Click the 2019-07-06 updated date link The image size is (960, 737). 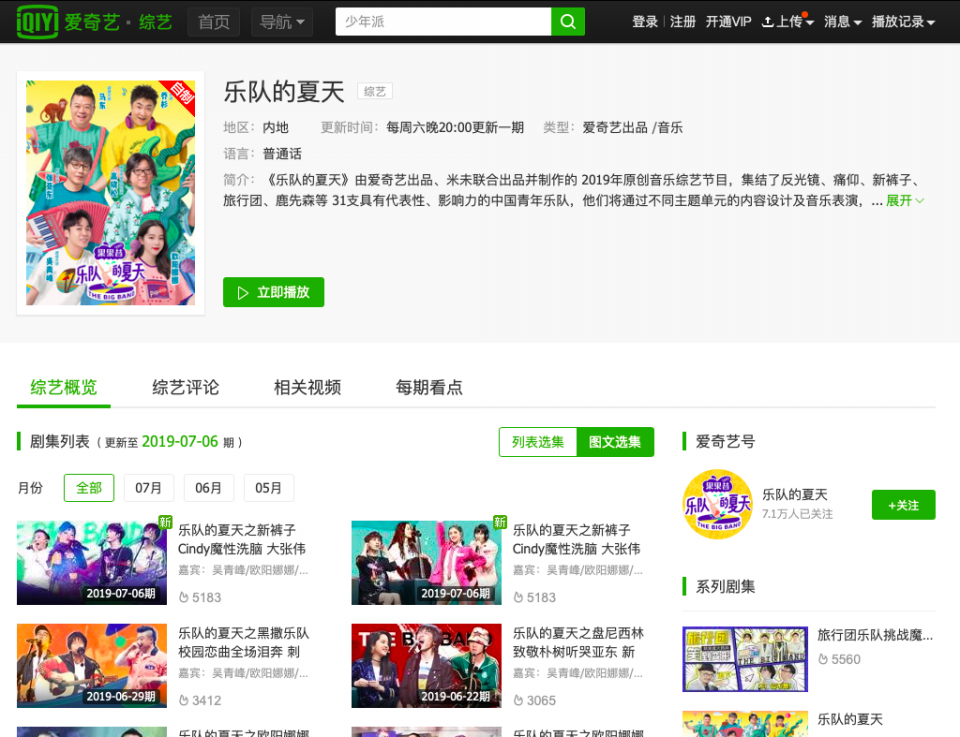[179, 441]
